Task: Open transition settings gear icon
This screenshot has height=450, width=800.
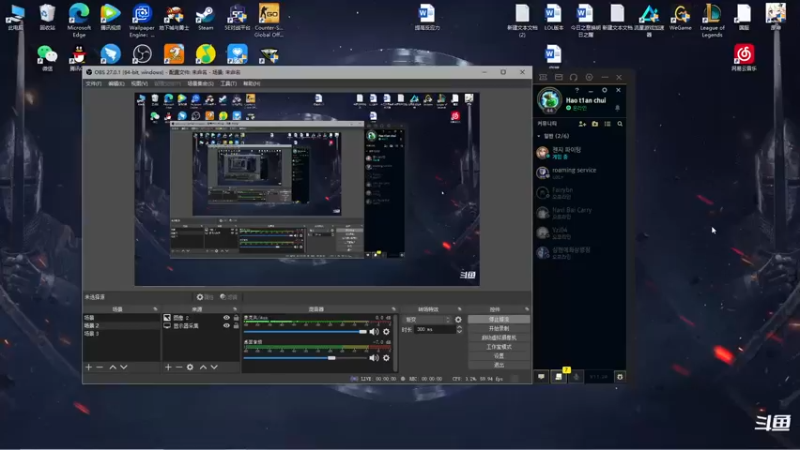Action: [x=458, y=319]
